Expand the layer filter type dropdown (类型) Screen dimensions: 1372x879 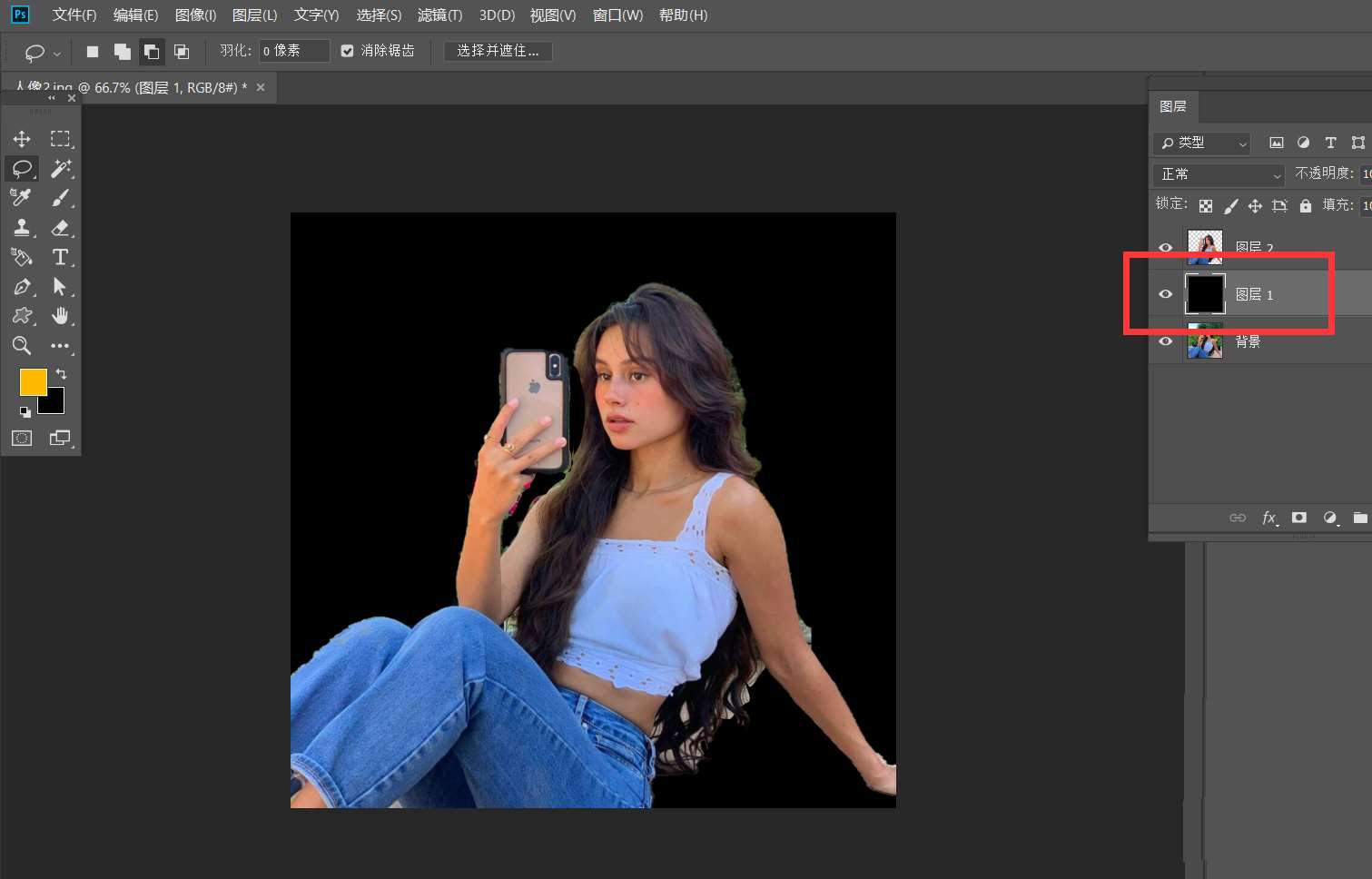1203,143
